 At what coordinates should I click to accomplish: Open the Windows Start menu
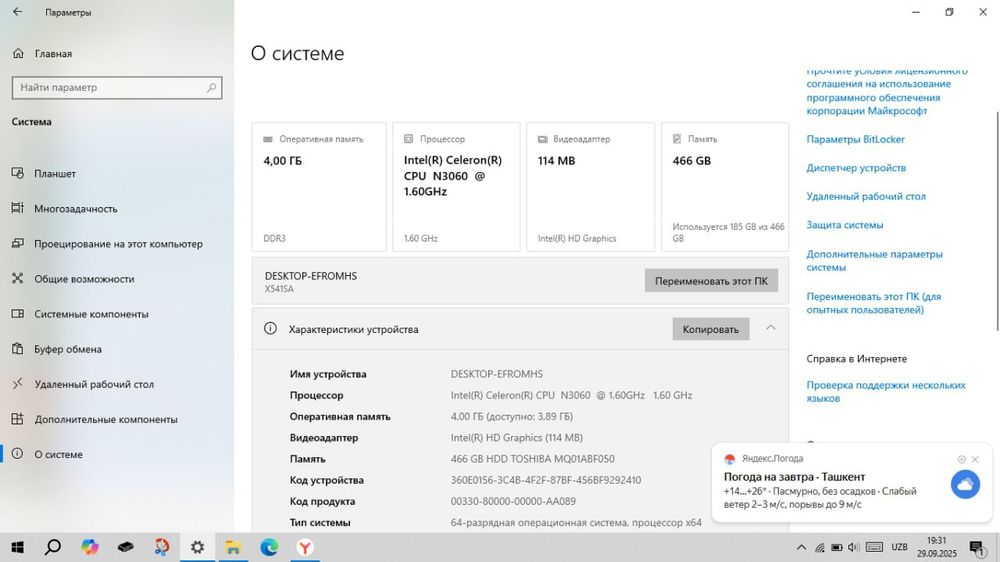pos(17,547)
